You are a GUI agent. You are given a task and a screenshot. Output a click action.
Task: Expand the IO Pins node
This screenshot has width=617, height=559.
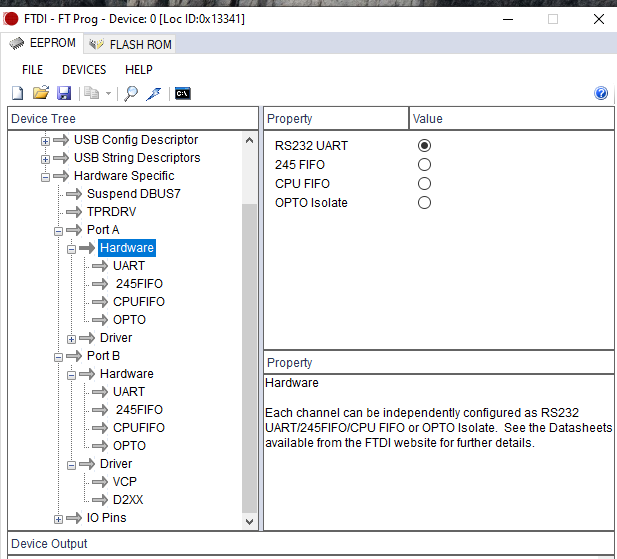pyautogui.click(x=58, y=519)
